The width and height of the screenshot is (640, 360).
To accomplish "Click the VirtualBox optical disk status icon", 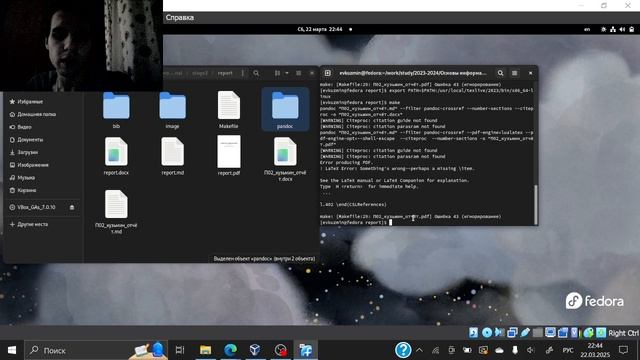I will coord(487,333).
